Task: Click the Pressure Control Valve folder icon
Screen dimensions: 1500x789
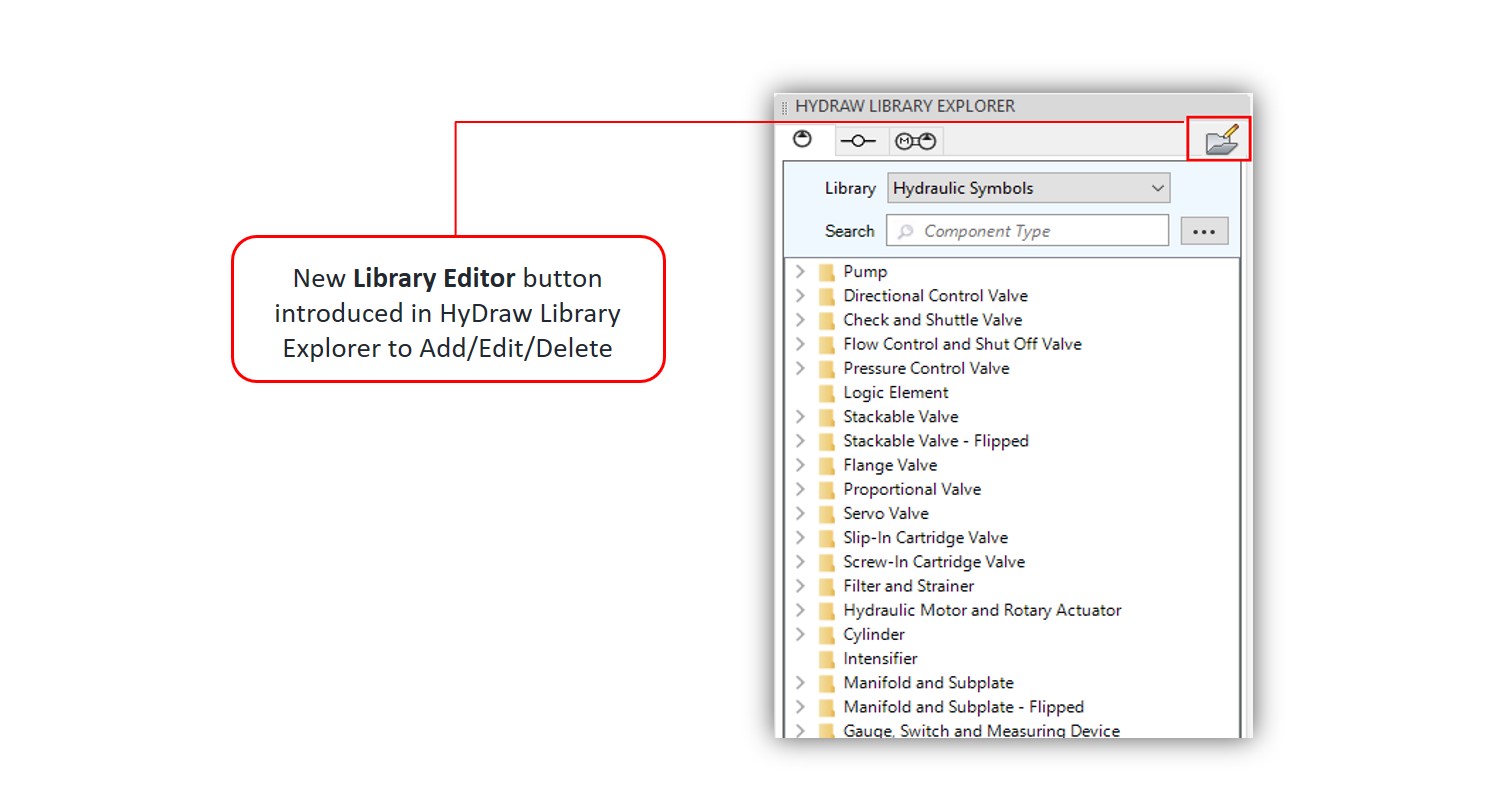Action: [x=826, y=368]
